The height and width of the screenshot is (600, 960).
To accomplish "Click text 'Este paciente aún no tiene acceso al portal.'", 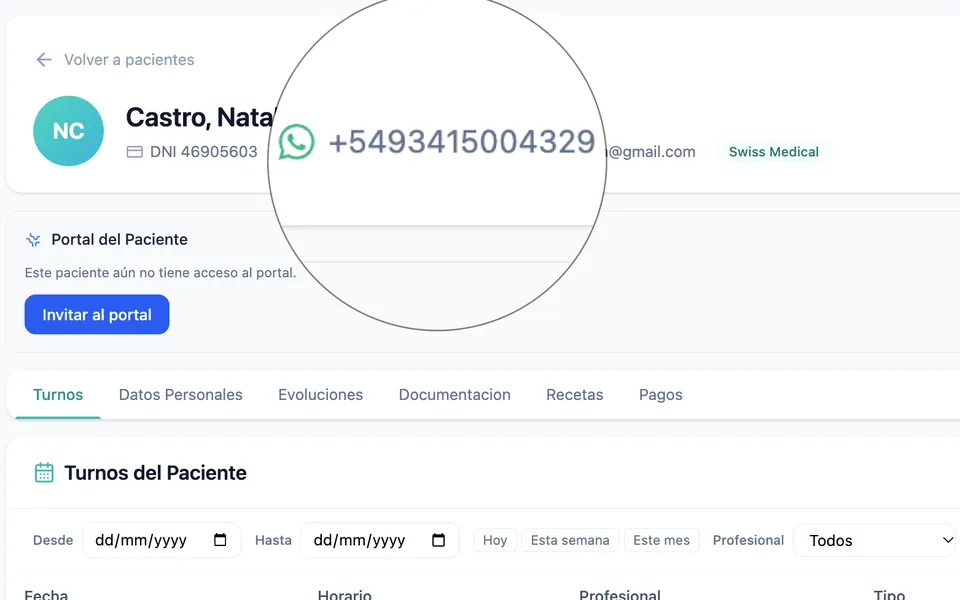I will click(x=160, y=272).
